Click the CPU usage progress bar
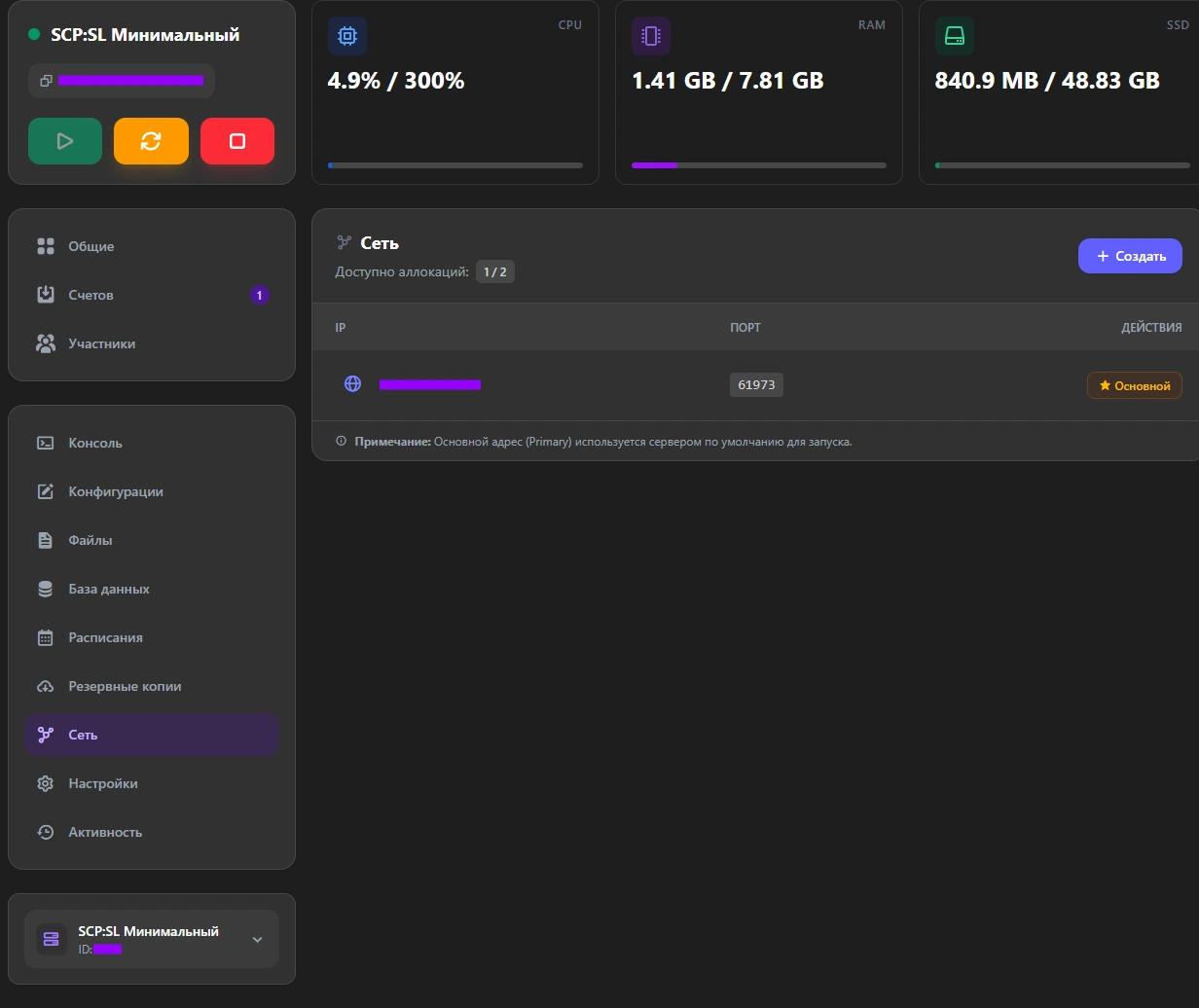 (x=455, y=165)
